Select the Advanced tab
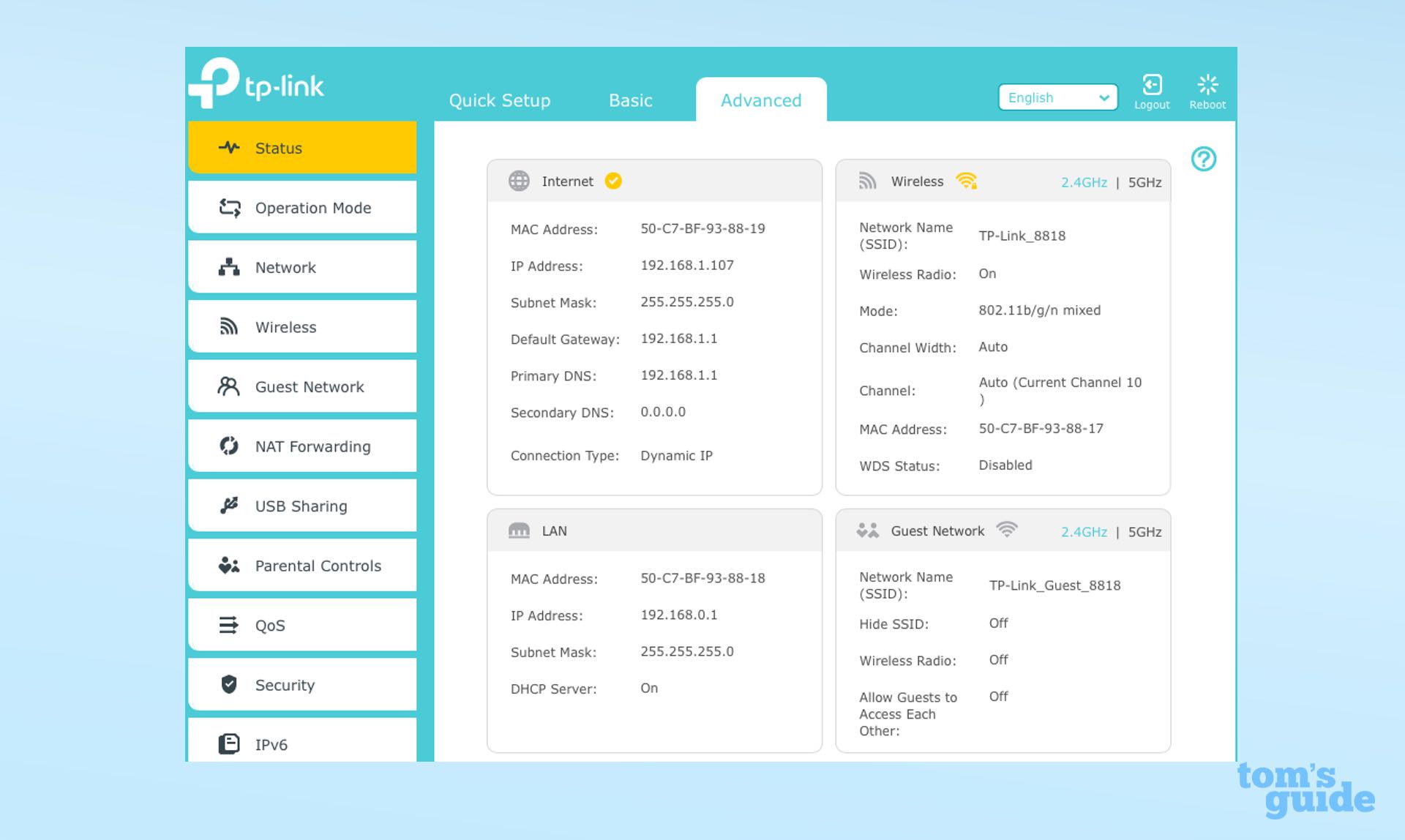The width and height of the screenshot is (1405, 840). [761, 100]
